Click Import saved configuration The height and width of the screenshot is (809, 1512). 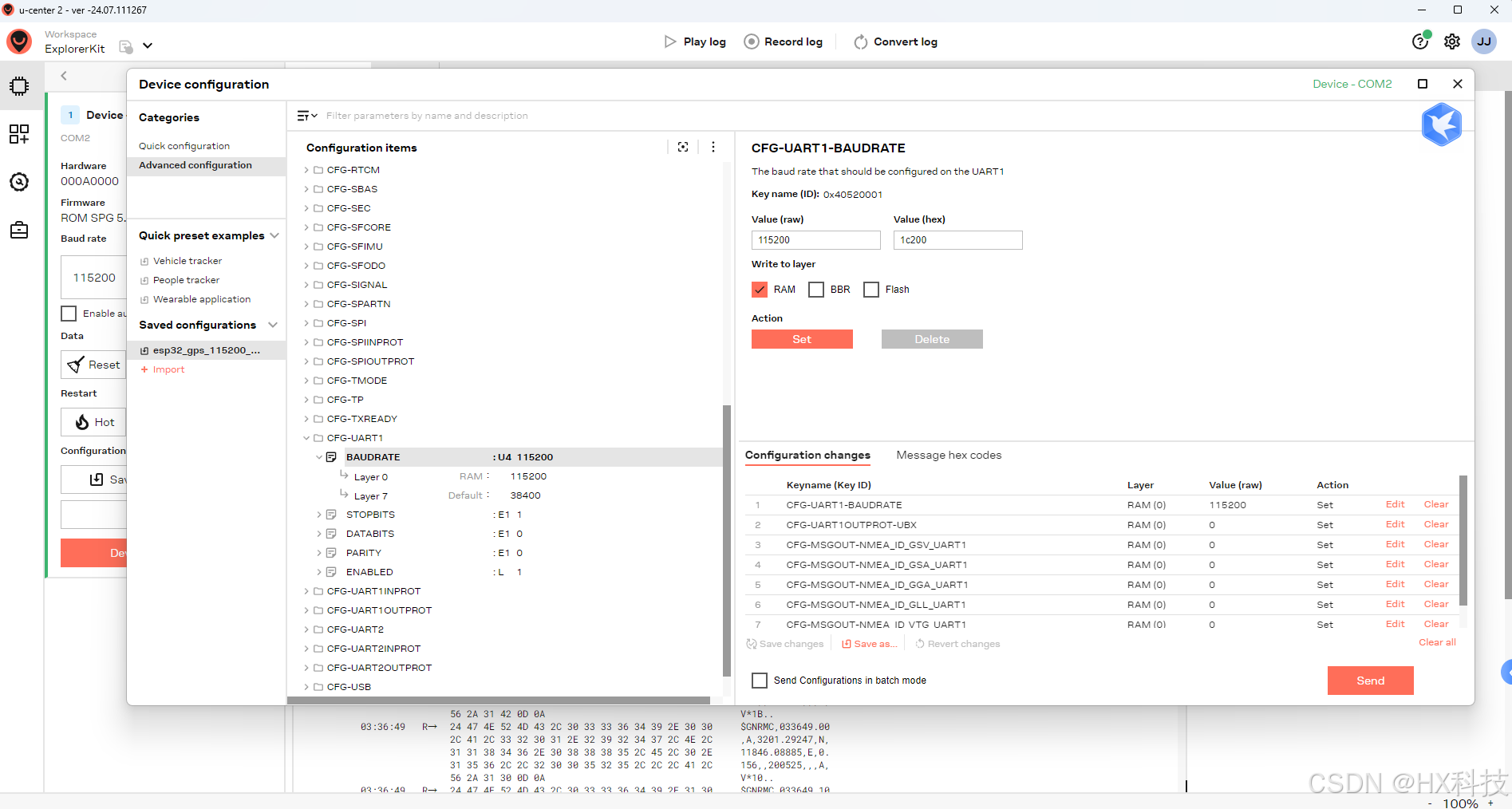(163, 369)
